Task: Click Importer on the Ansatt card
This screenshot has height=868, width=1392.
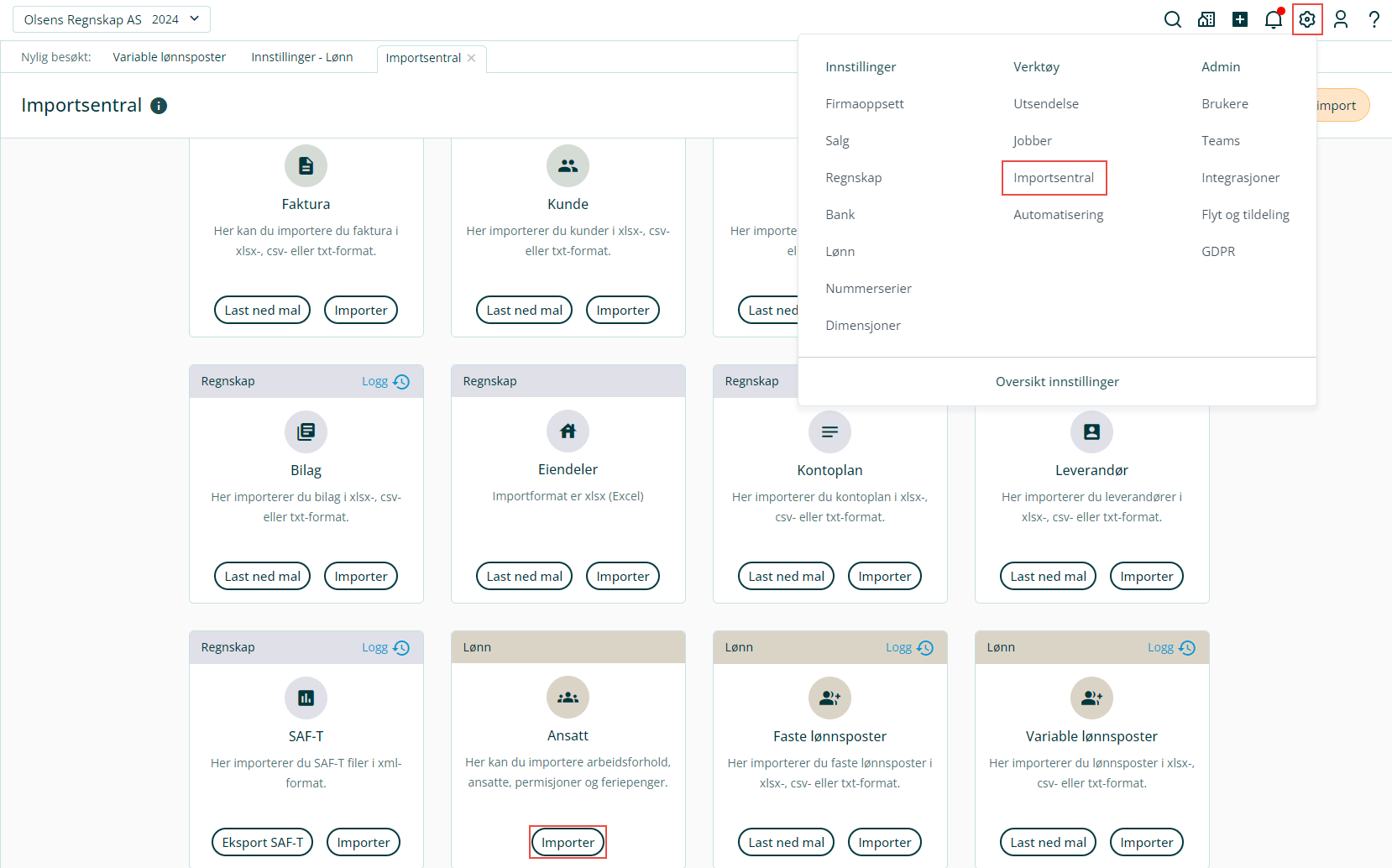Action: click(x=568, y=842)
